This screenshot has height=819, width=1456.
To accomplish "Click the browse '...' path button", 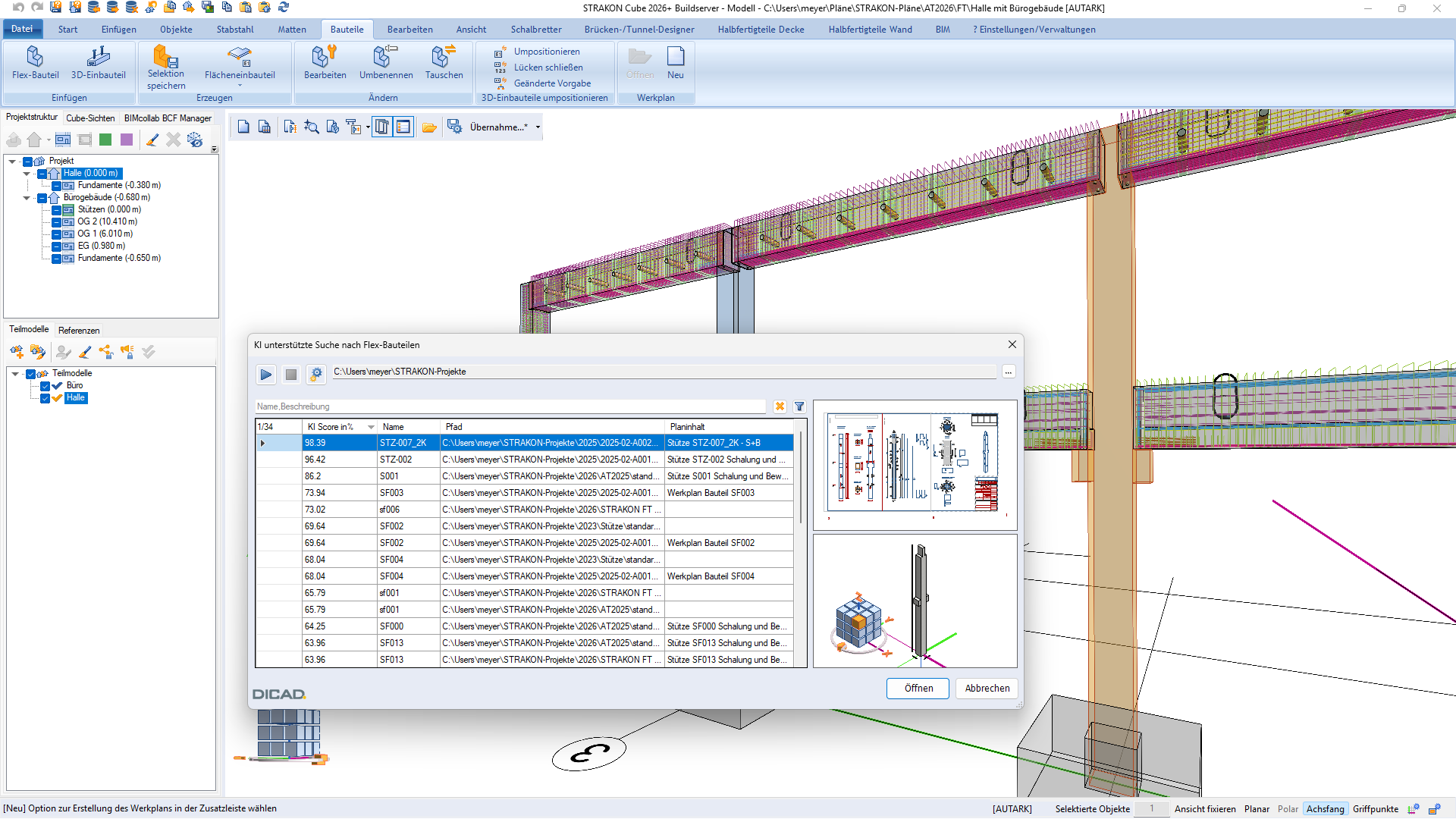I will point(1009,372).
